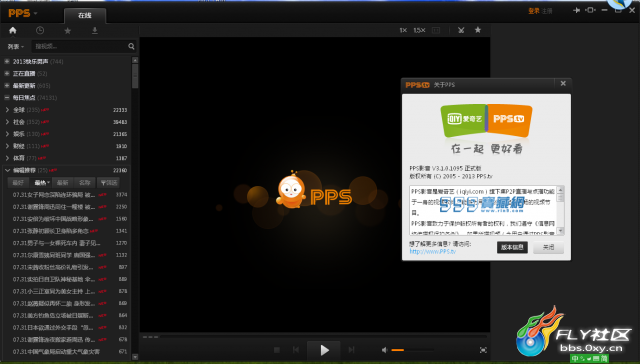Expand the 最新更新 category
Image resolution: width=640 pixels, height=364 pixels.
(x=7, y=85)
